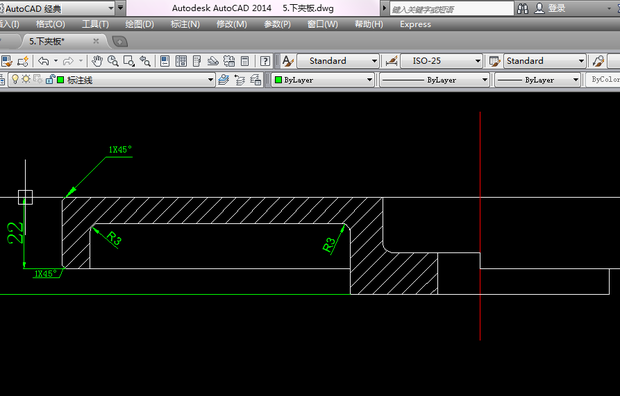The width and height of the screenshot is (620, 396).
Task: Activate Zoom Realtime tool
Action: [113, 61]
